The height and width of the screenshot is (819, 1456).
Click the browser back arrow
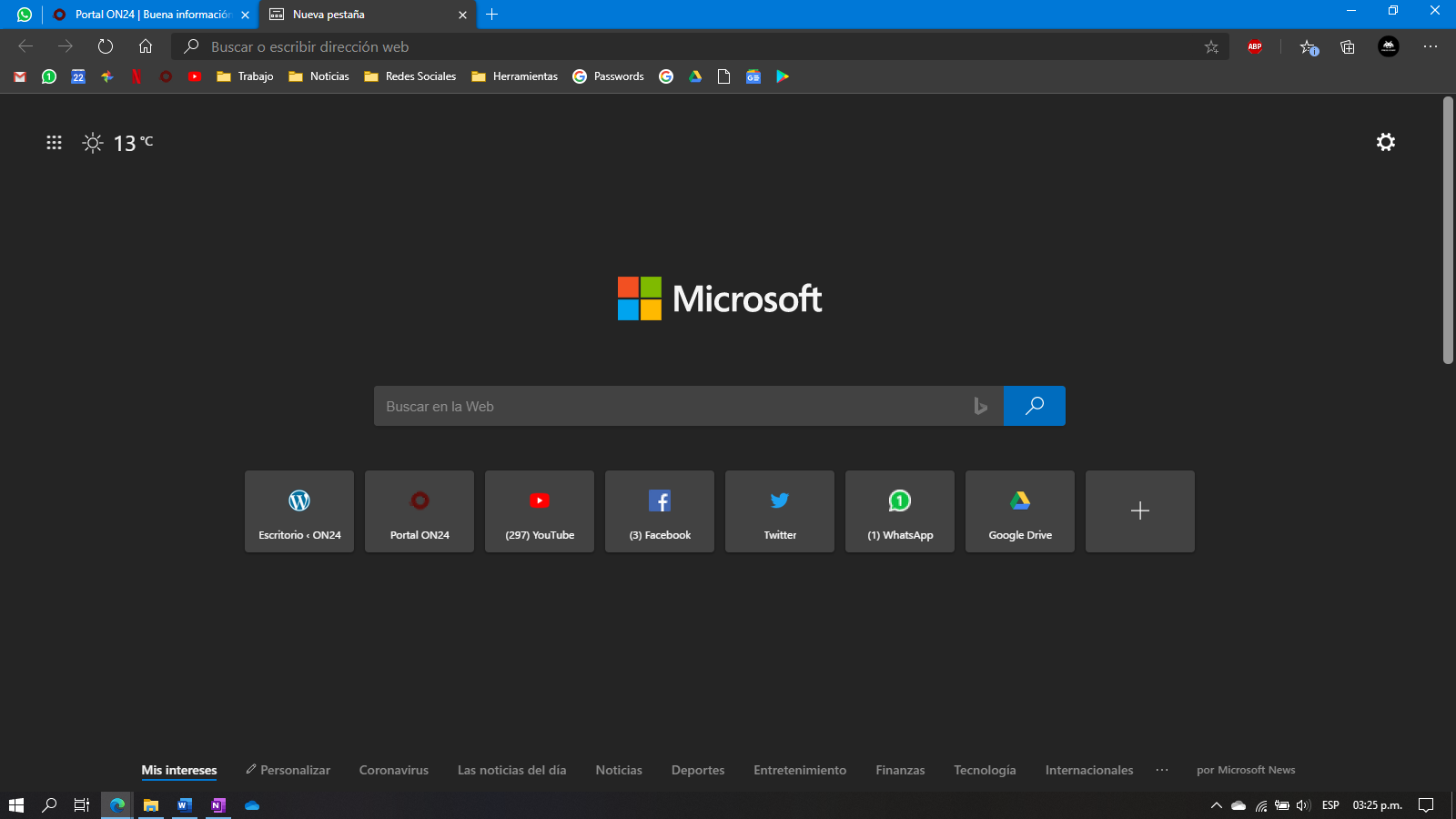tap(25, 46)
